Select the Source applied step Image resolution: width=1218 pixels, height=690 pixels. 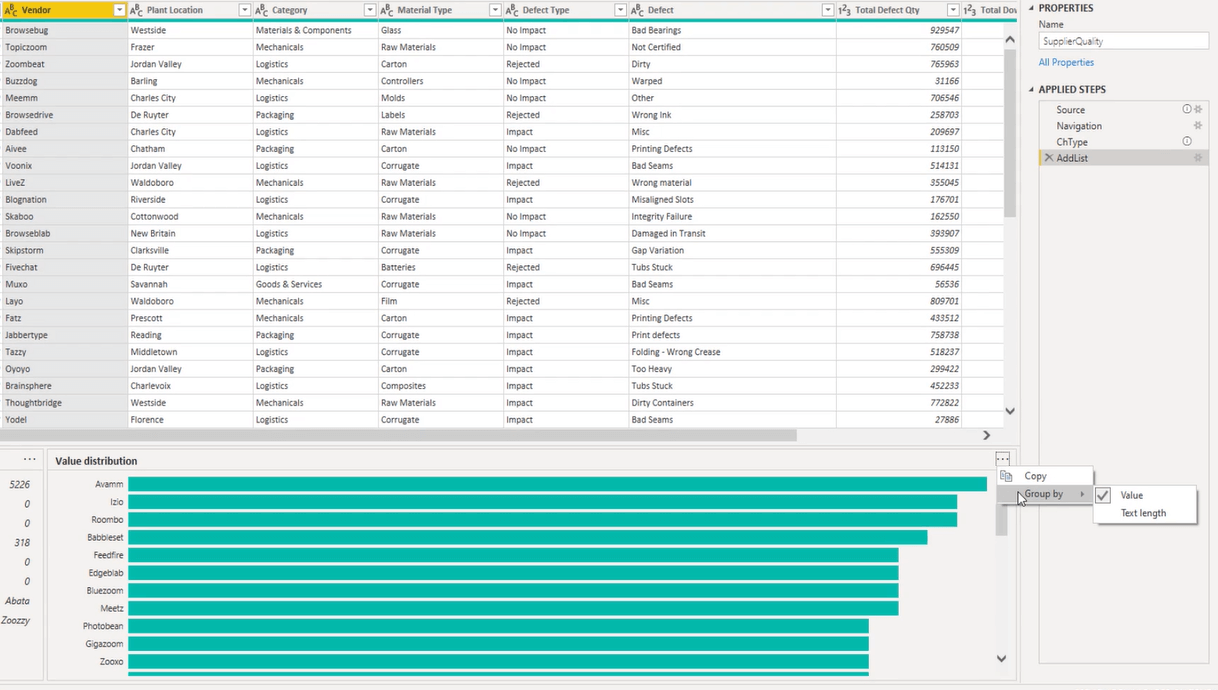(x=1123, y=109)
